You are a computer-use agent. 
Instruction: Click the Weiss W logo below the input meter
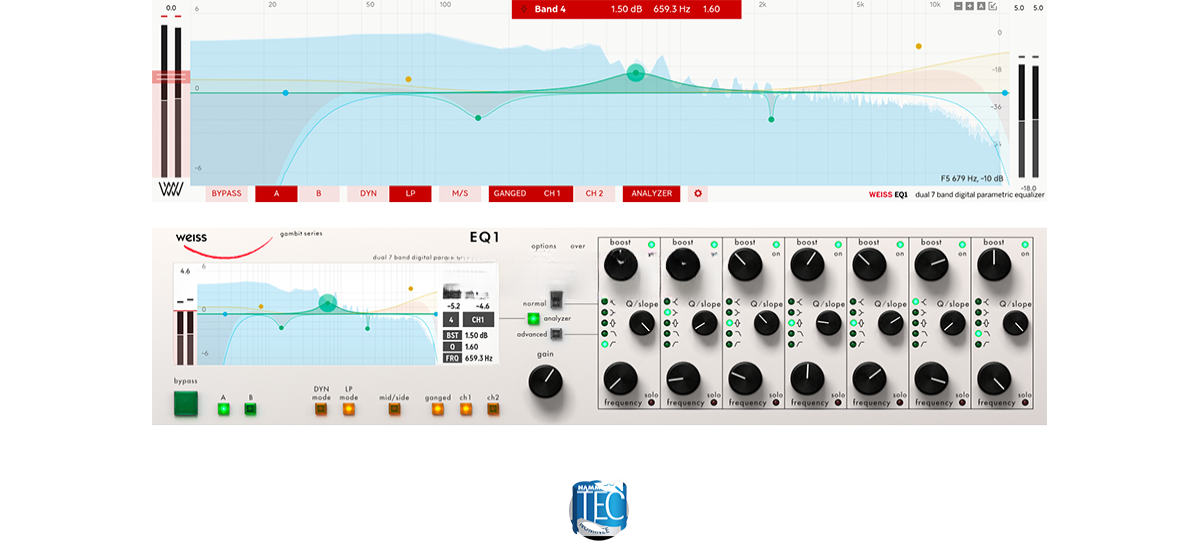(169, 189)
